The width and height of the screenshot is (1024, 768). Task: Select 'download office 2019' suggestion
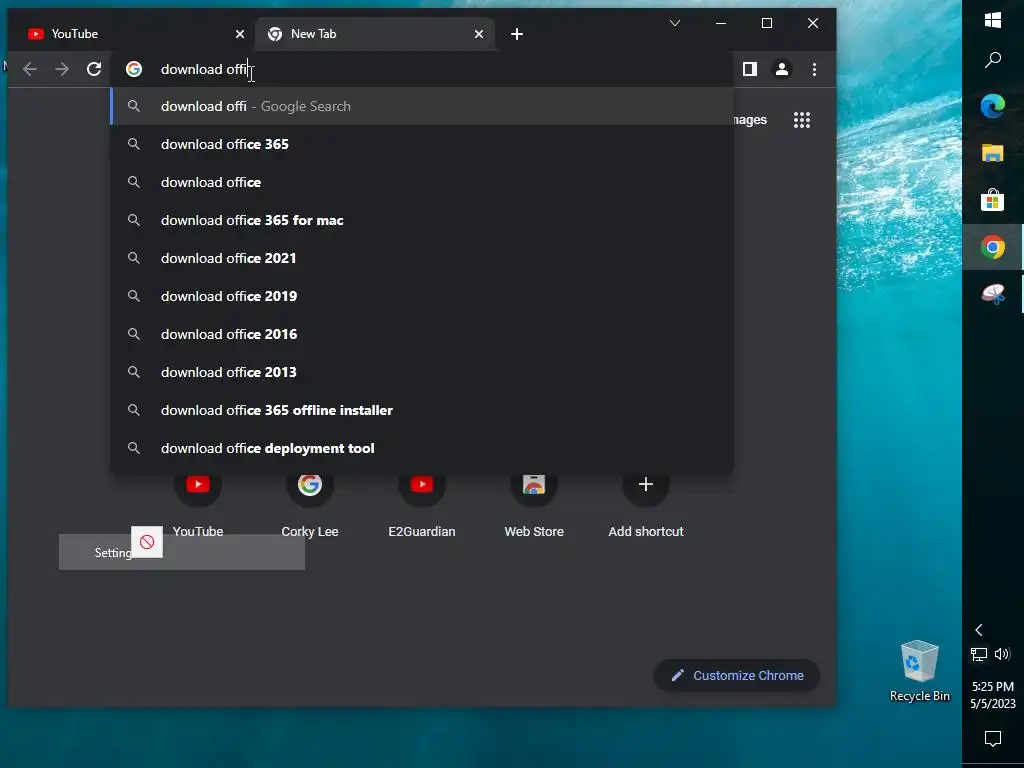point(422,296)
